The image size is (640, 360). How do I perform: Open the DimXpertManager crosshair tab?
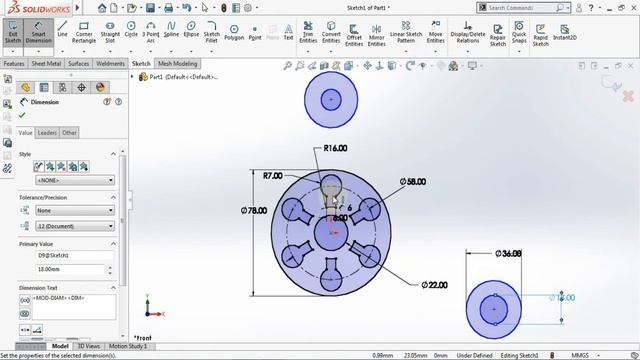click(x=81, y=87)
